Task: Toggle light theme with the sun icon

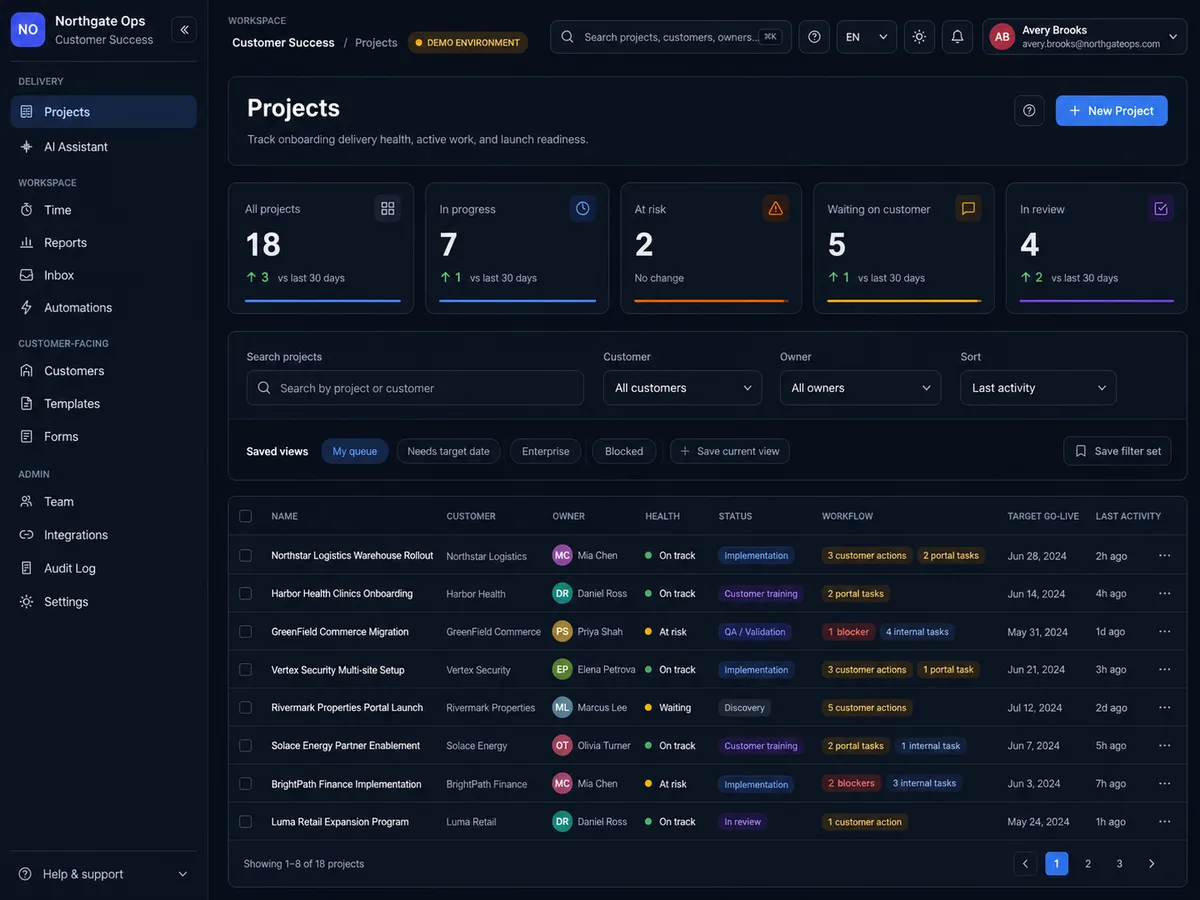Action: (919, 37)
